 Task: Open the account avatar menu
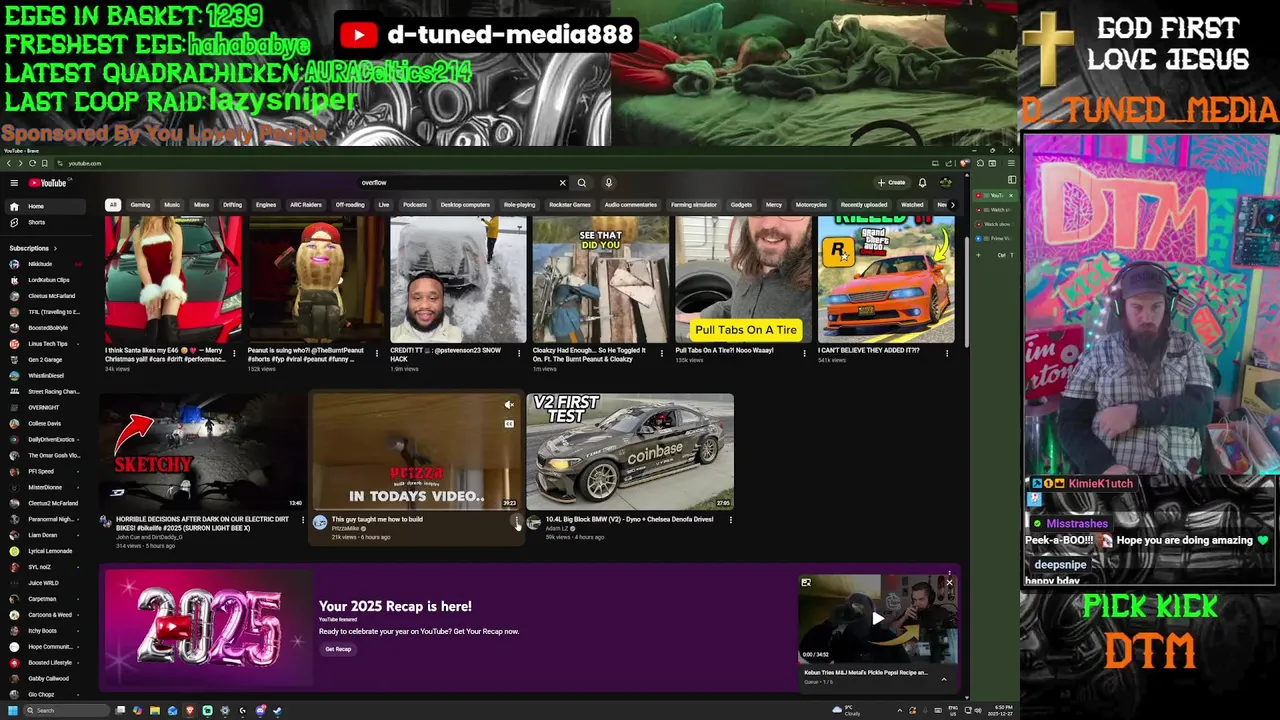(945, 183)
